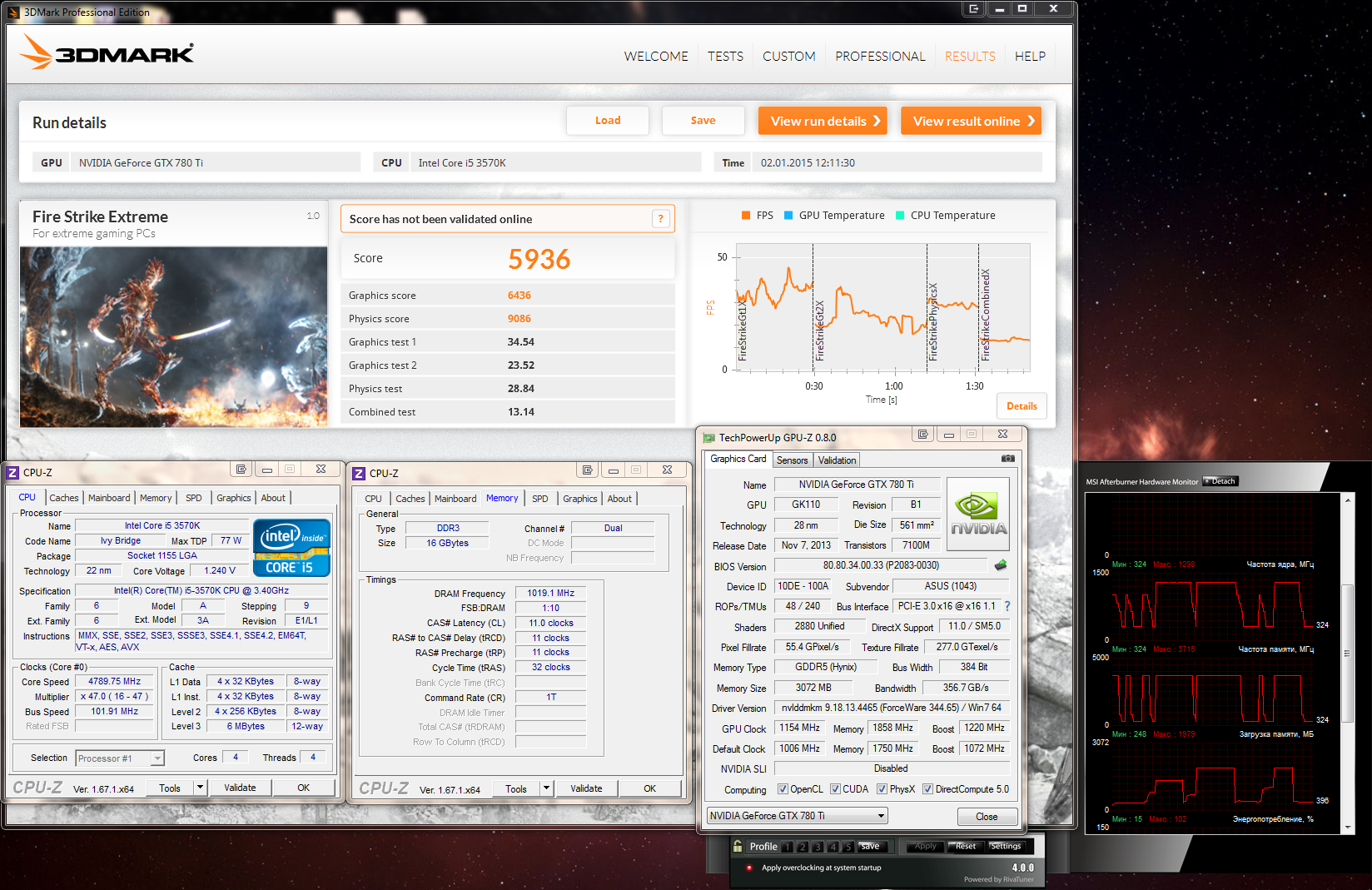Click the Detach button in Afterburner monitor
The image size is (1372, 890).
tap(1221, 481)
